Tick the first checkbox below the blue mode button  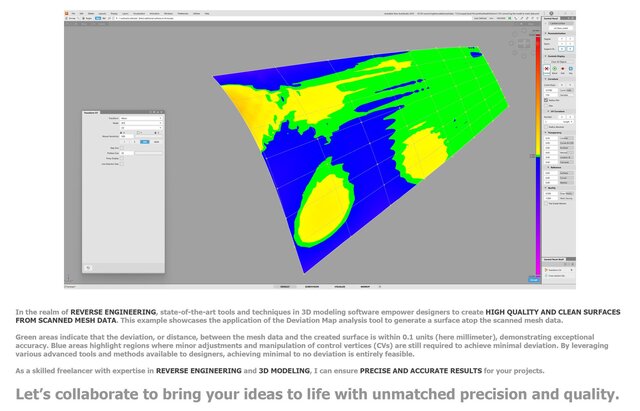point(123,146)
